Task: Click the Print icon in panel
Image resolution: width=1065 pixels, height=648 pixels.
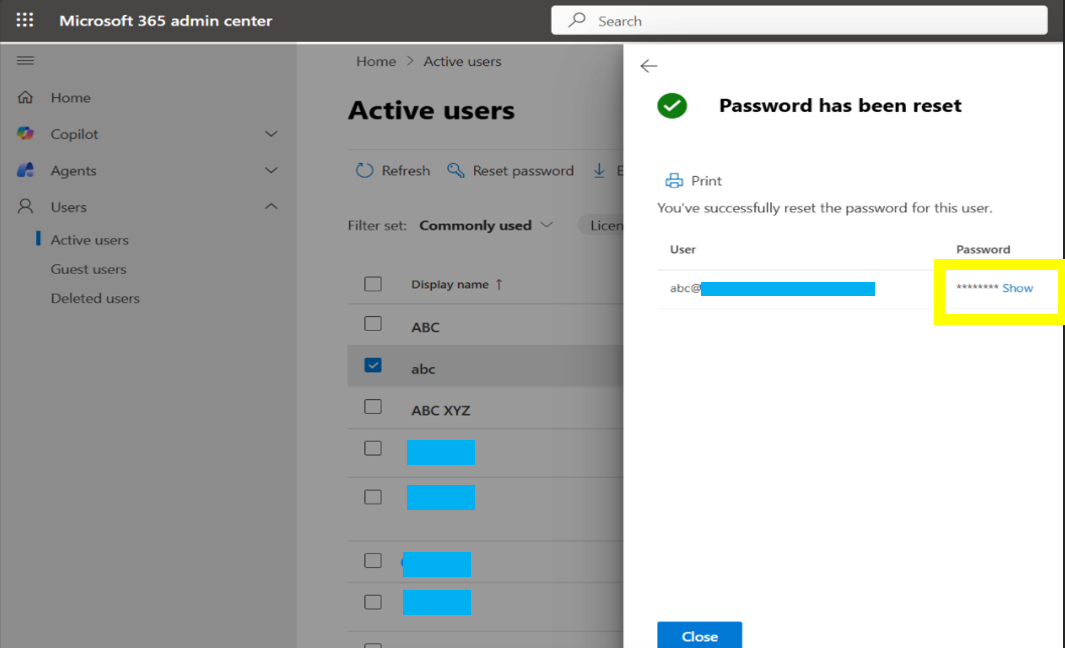Action: click(x=675, y=181)
